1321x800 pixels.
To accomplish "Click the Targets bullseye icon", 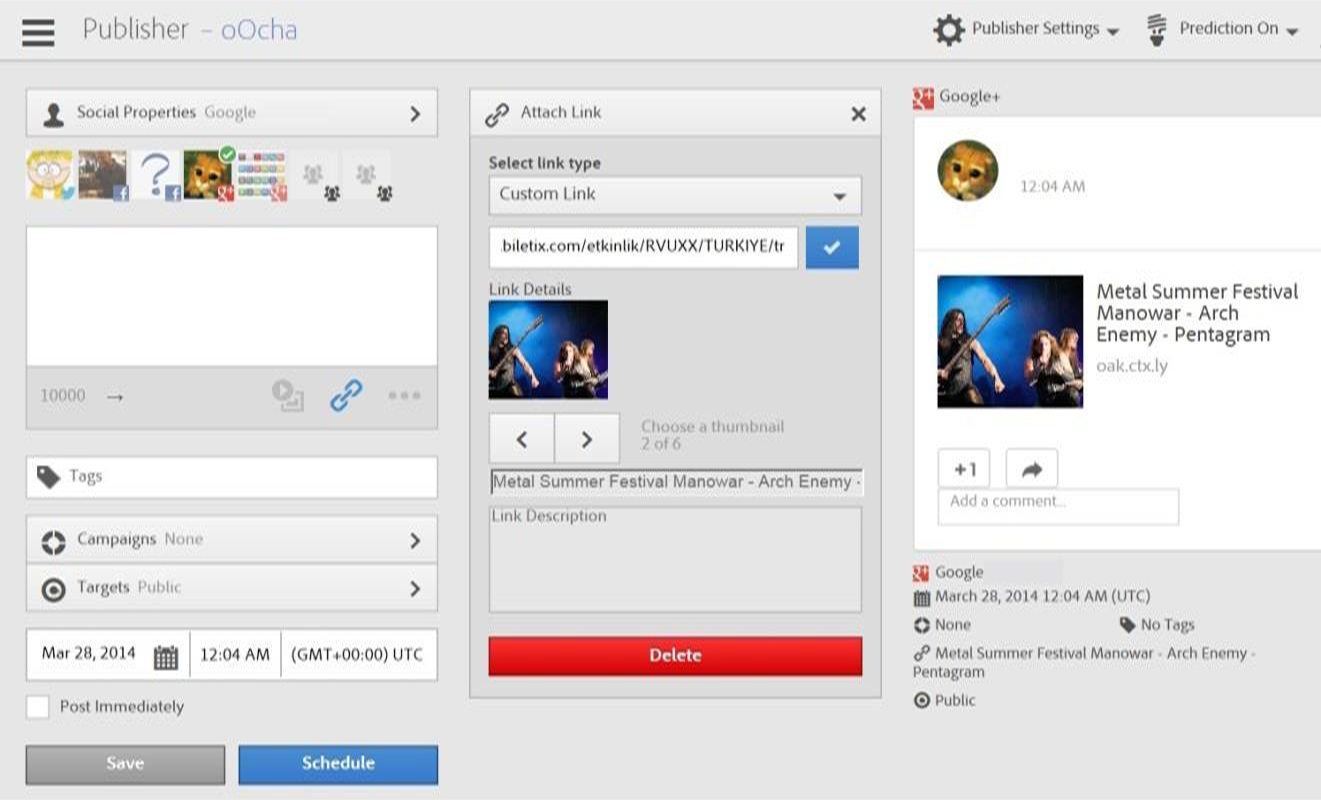I will (x=53, y=590).
